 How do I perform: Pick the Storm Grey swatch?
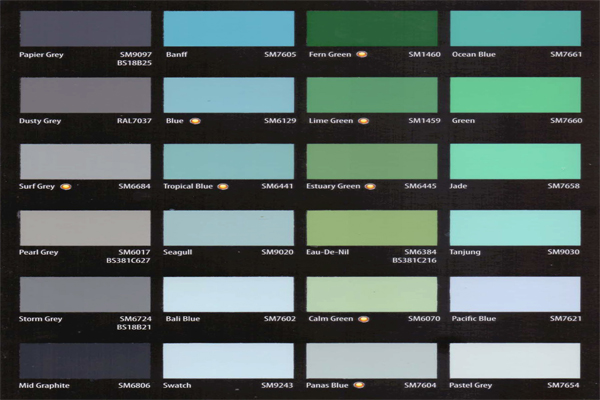coord(85,294)
